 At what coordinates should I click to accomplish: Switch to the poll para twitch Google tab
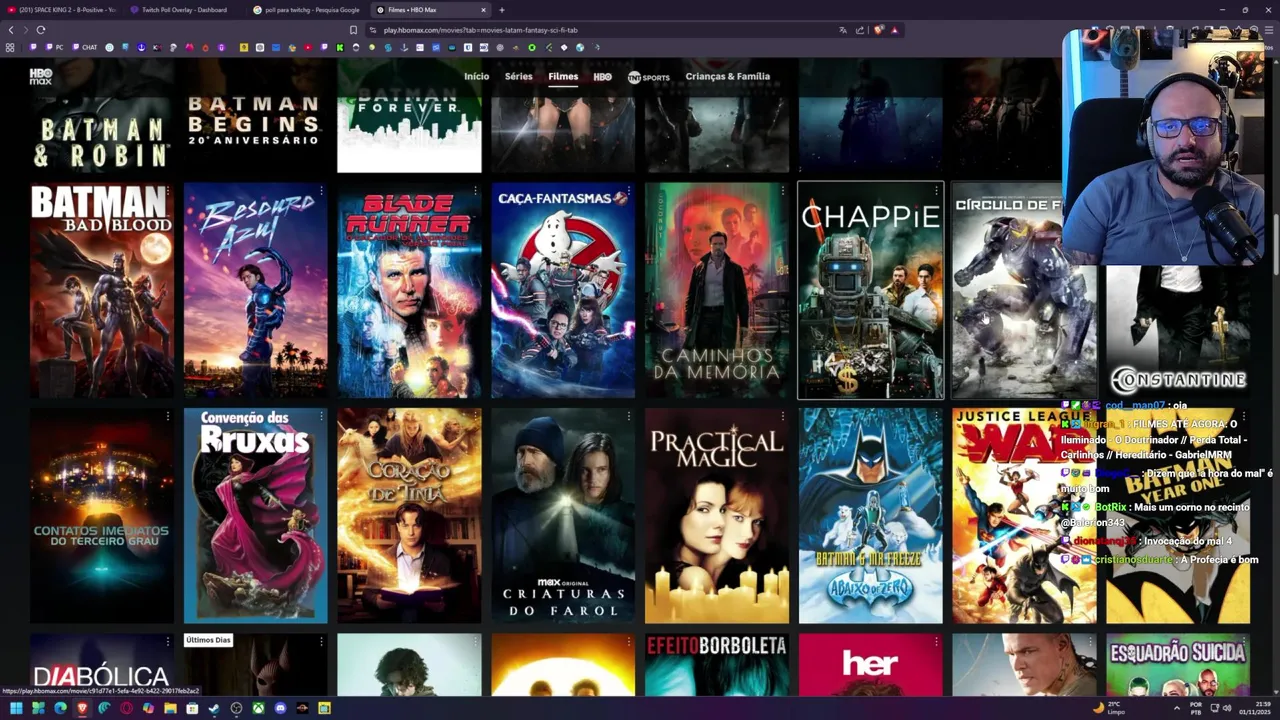(x=308, y=10)
